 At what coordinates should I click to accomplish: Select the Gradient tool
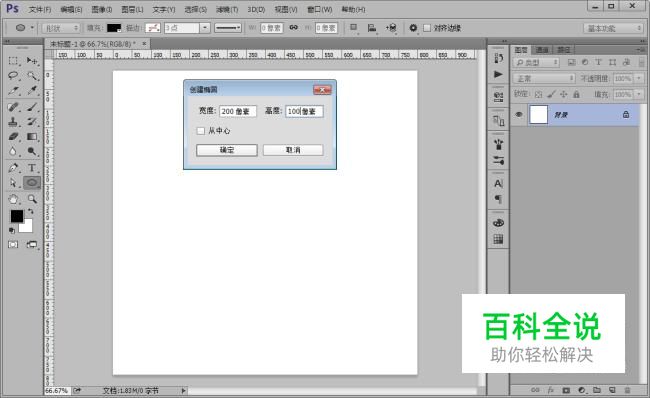(32, 136)
